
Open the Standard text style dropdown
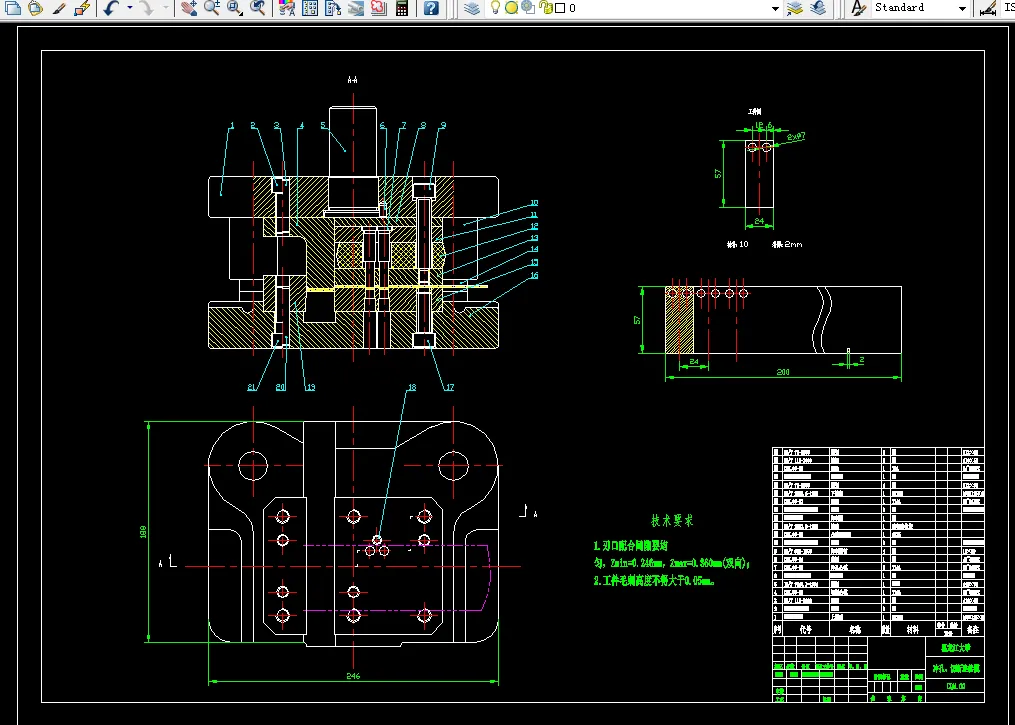(963, 8)
